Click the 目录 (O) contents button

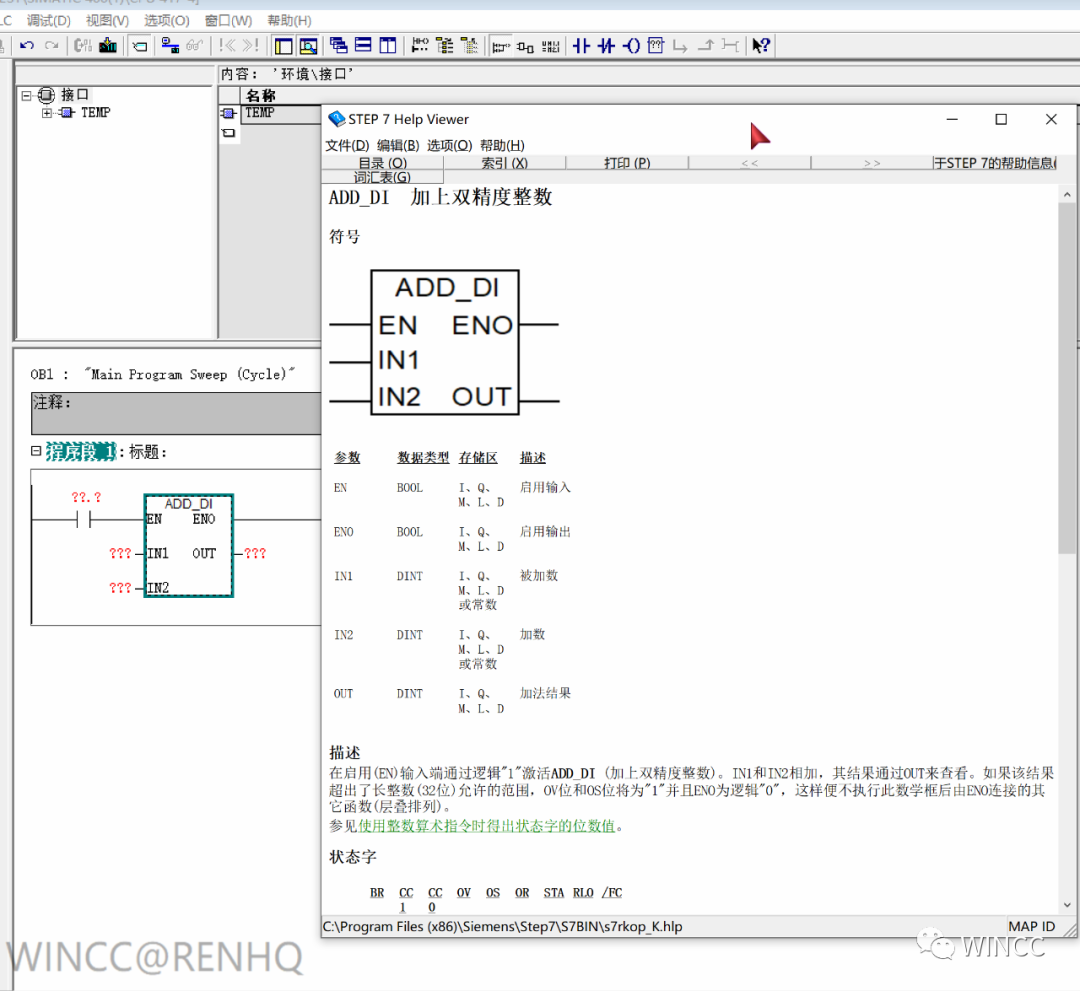(383, 163)
